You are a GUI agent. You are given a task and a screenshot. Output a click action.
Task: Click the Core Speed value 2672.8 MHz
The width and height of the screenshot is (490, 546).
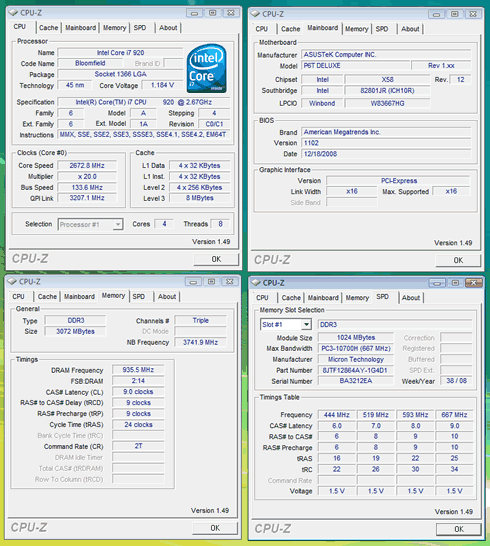[x=87, y=165]
